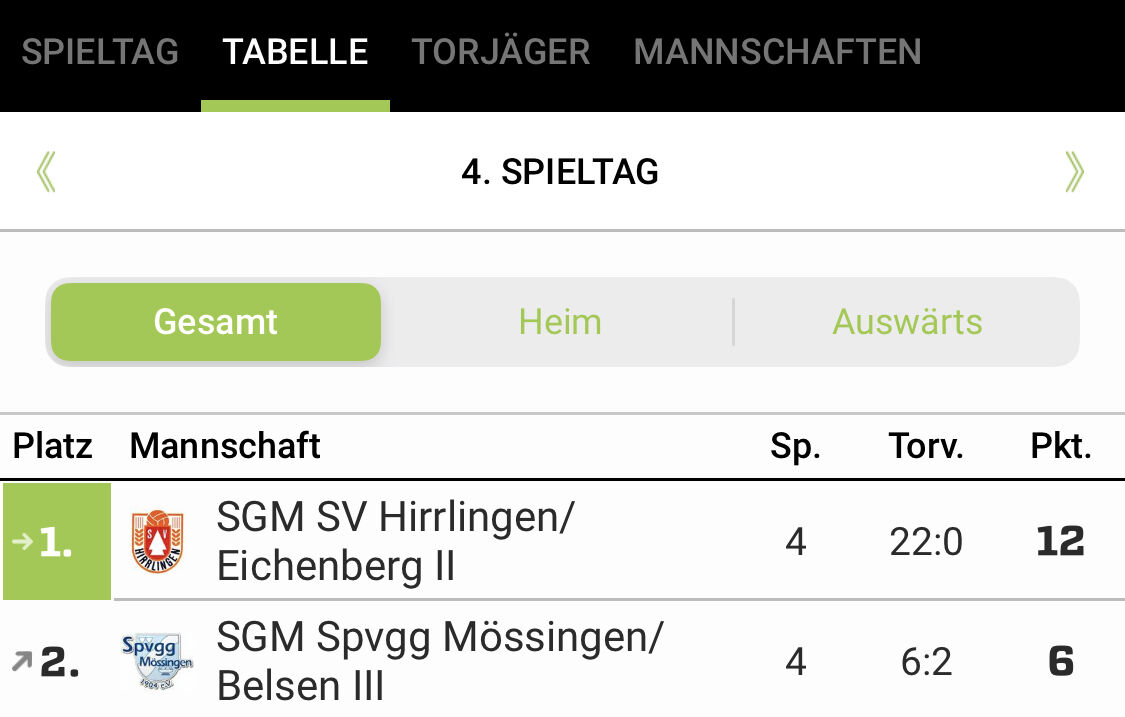Switch table view to Auswärts
Viewport: 1125px width, 717px height.
pyautogui.click(x=907, y=322)
